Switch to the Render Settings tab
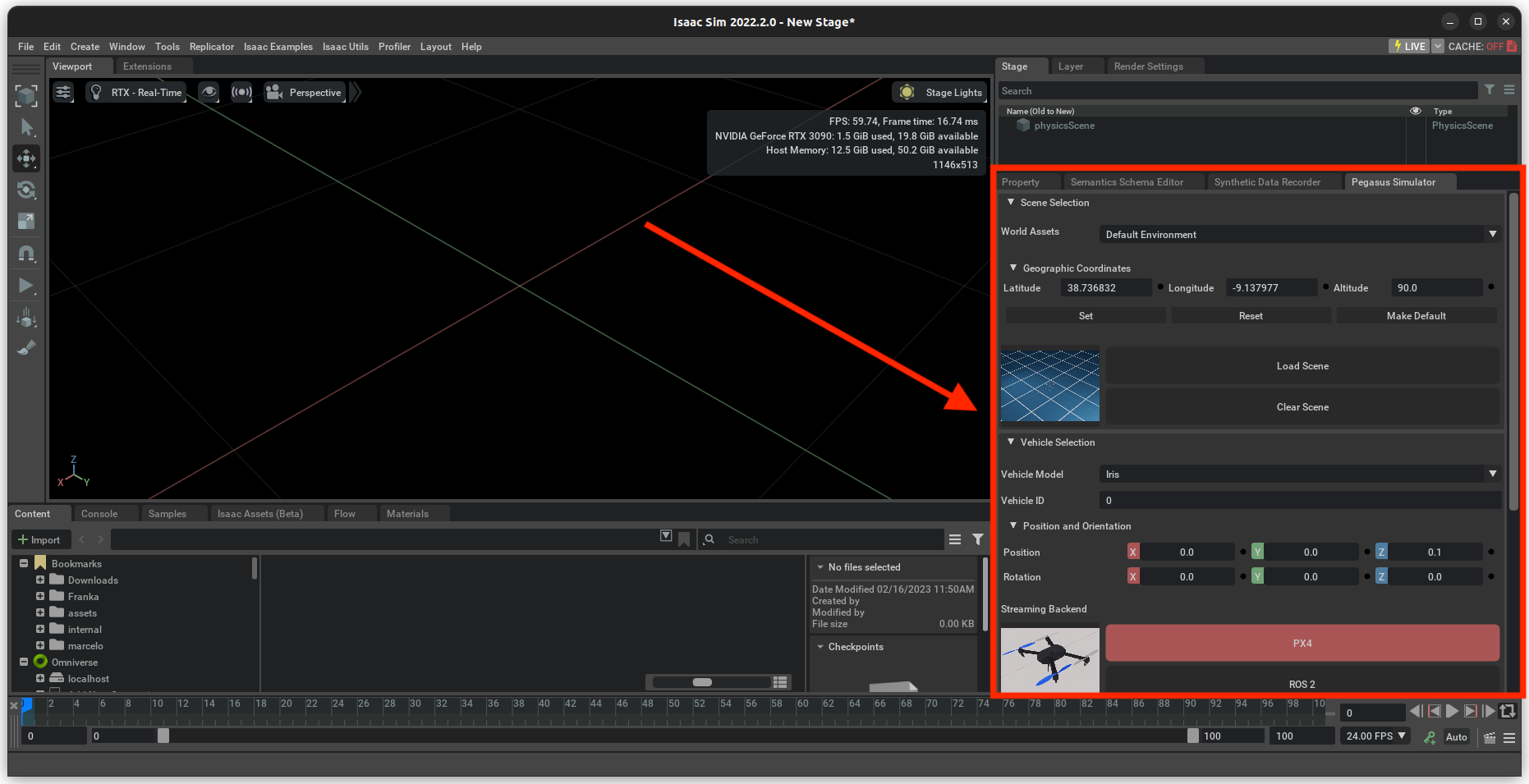The width and height of the screenshot is (1529, 784). pos(1149,66)
